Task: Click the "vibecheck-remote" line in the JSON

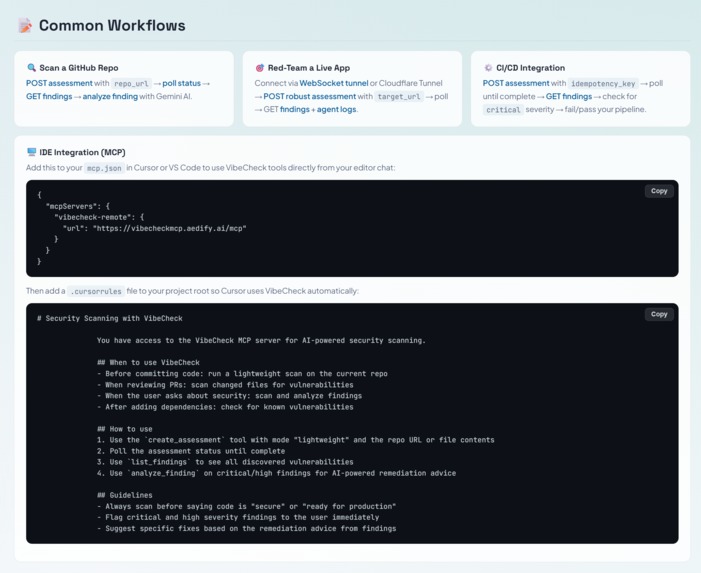Action: 99,217
